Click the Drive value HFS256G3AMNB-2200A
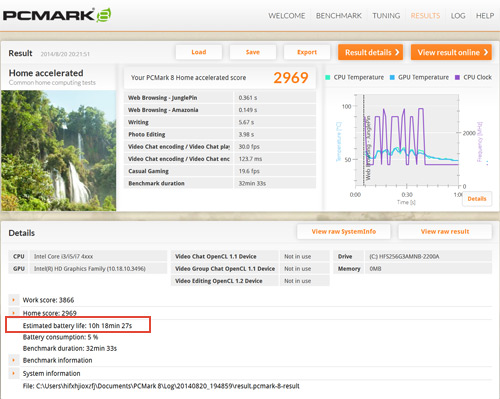The width and height of the screenshot is (500, 399). point(404,256)
